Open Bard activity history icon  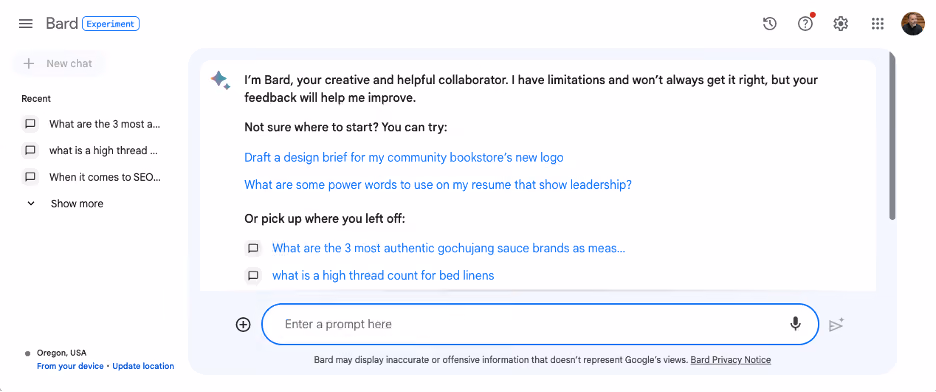(769, 24)
